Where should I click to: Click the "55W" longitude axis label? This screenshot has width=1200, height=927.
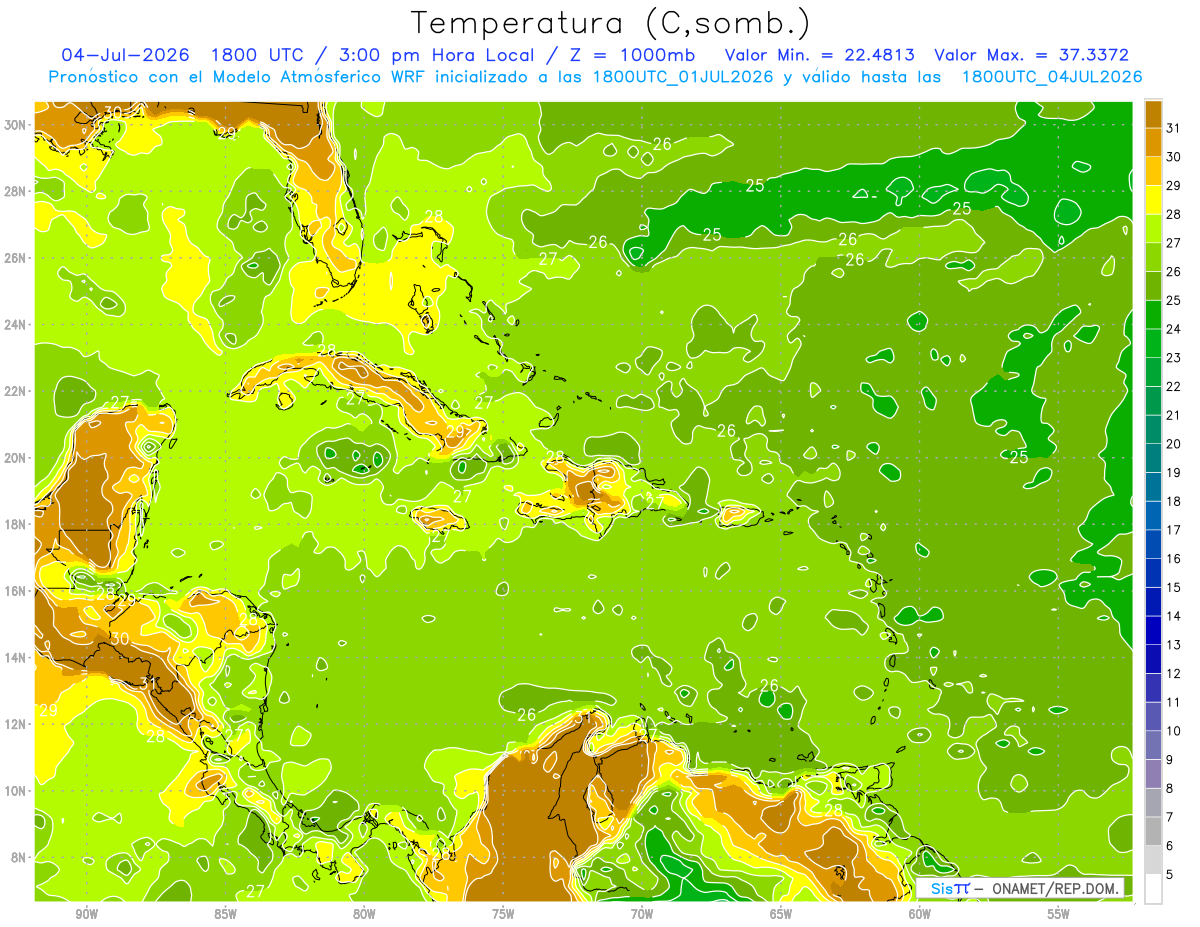[x=1059, y=914]
